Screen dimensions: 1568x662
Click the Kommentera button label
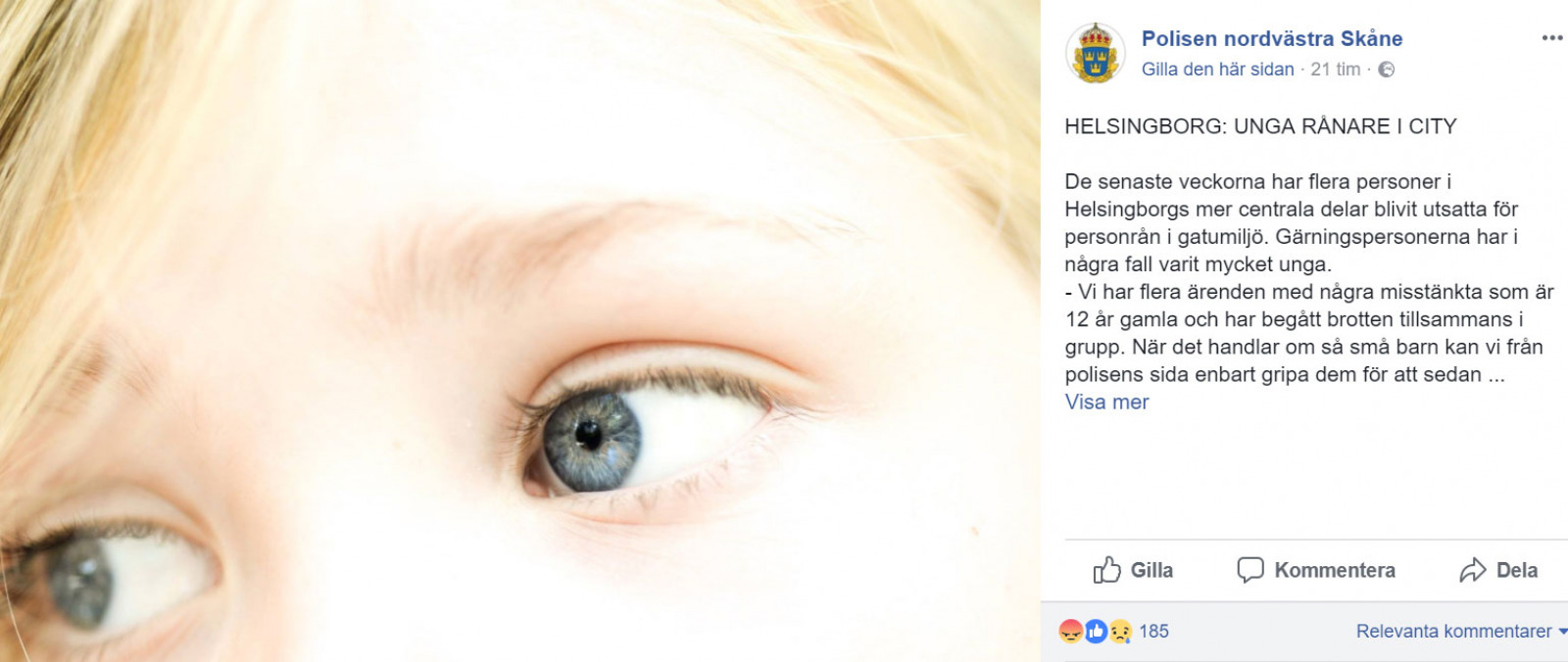[x=1335, y=570]
